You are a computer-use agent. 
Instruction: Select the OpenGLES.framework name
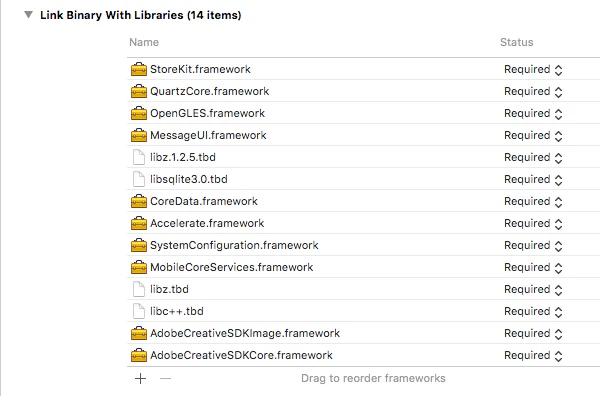[x=207, y=113]
